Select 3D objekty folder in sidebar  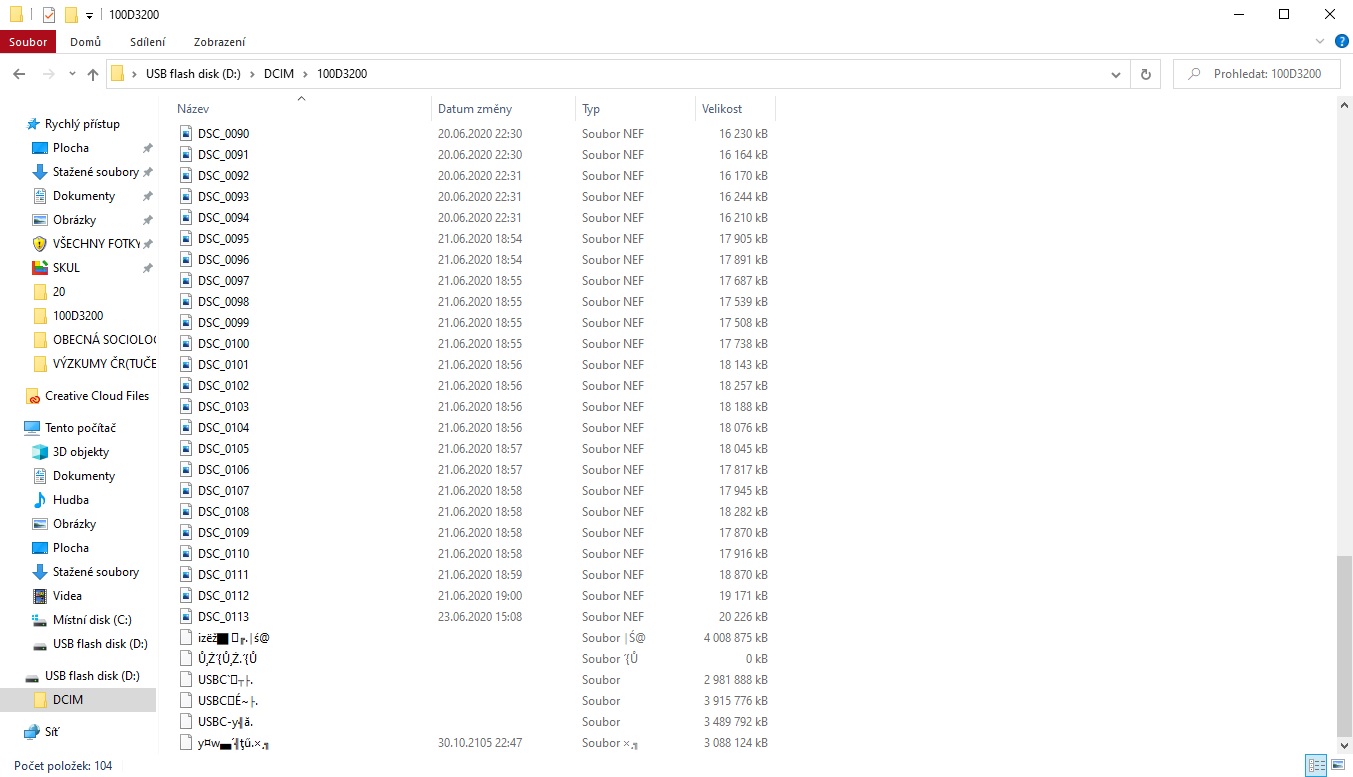point(80,452)
